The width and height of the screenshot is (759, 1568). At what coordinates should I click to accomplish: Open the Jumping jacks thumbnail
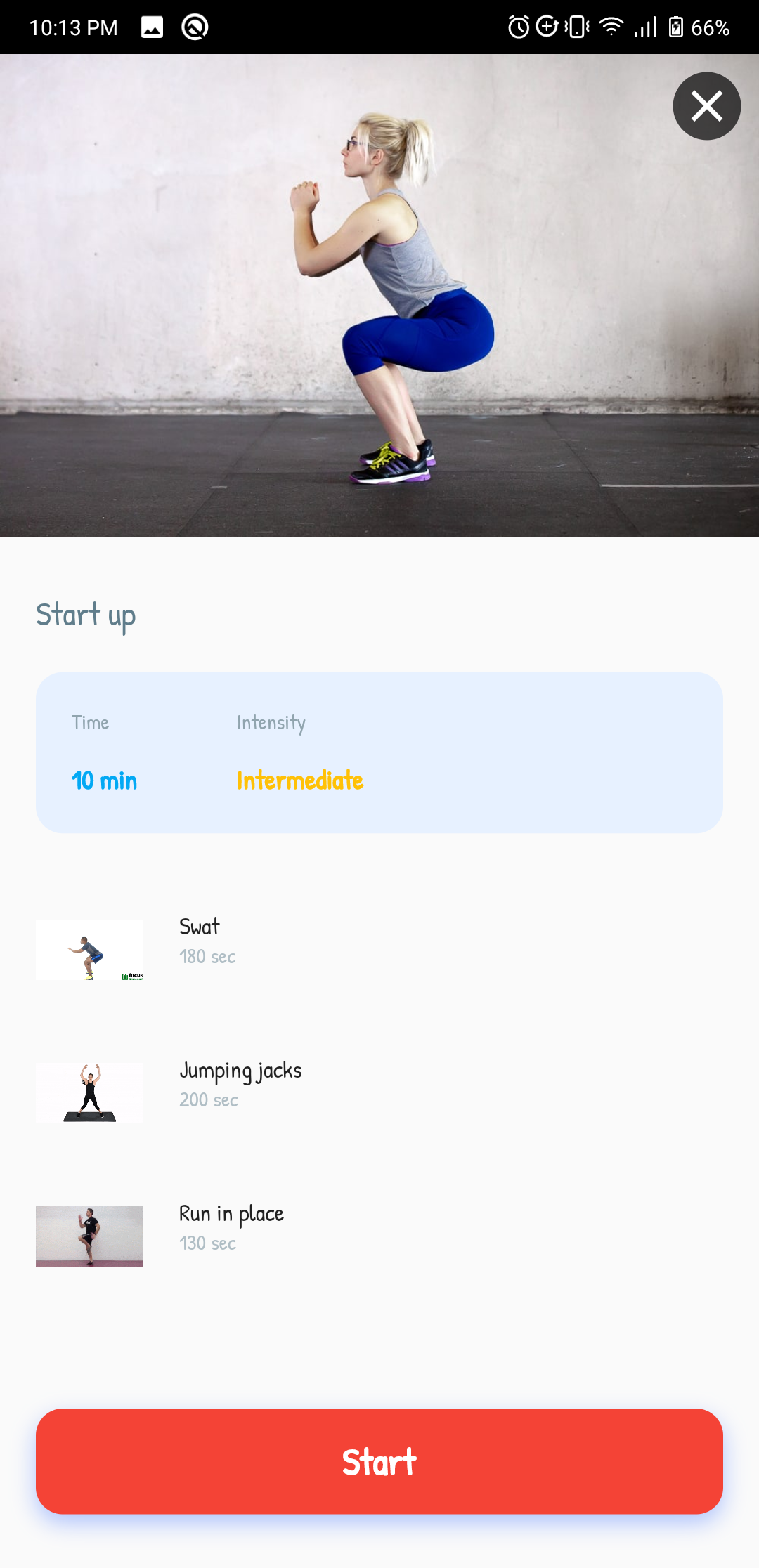(x=89, y=1093)
